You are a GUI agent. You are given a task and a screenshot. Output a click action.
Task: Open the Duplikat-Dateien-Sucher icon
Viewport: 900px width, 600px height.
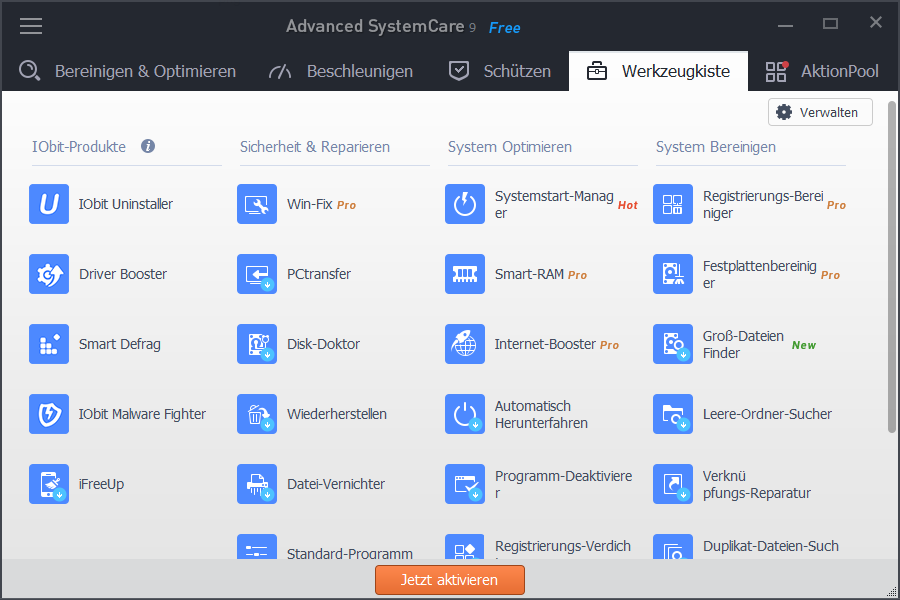pos(673,547)
